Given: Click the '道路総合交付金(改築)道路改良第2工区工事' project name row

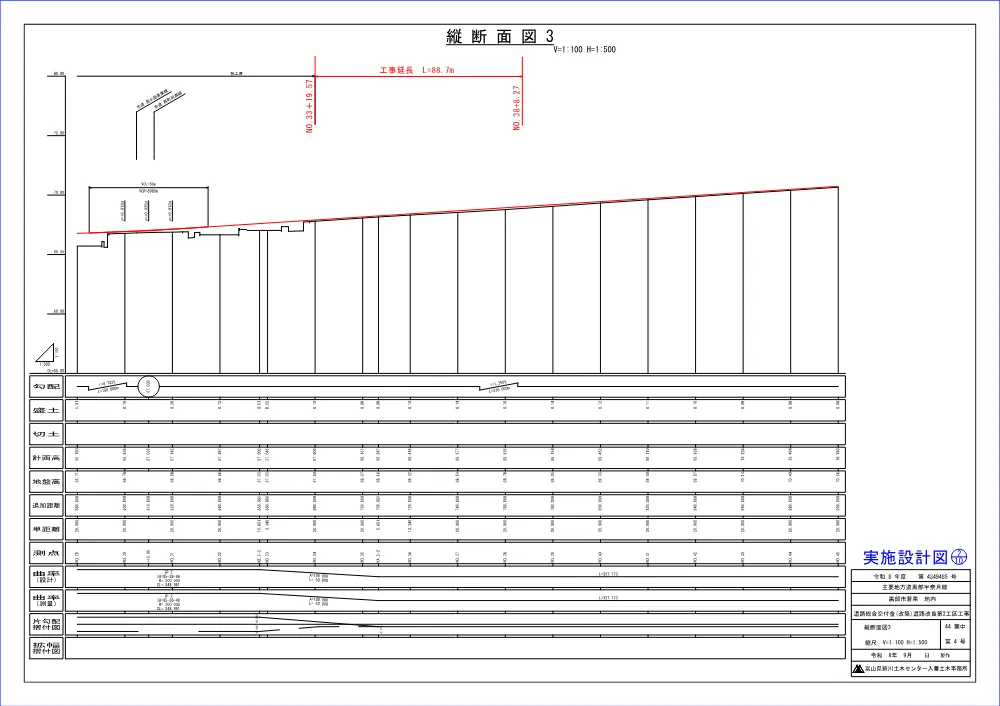Looking at the screenshot, I should coord(911,614).
